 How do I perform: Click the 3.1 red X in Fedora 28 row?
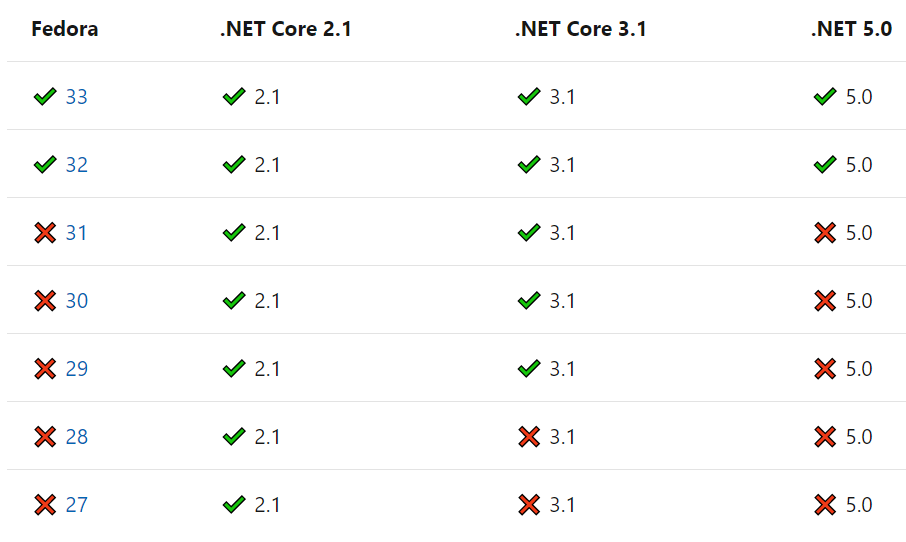(x=529, y=437)
